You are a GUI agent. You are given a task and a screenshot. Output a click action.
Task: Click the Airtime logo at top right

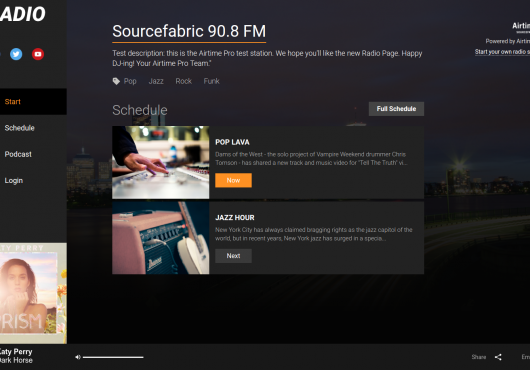521,27
